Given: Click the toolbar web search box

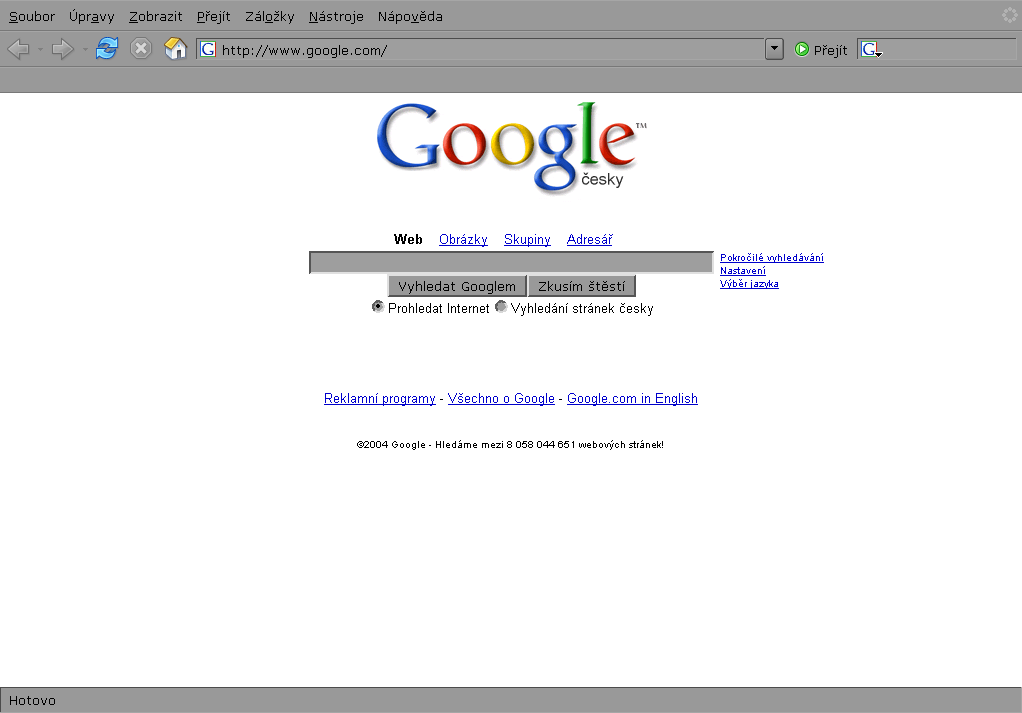Looking at the screenshot, I should tap(937, 50).
